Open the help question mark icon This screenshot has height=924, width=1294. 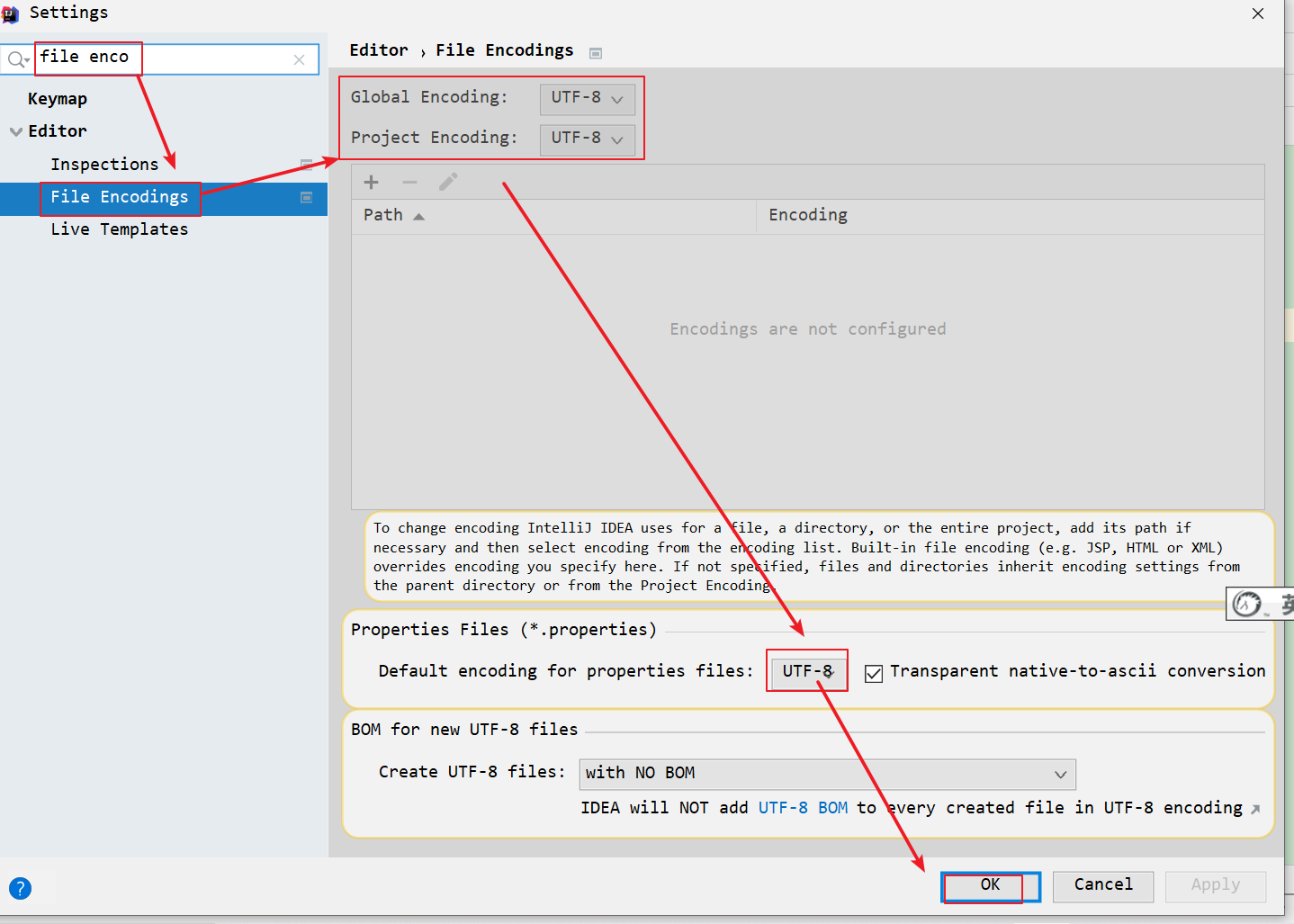[20, 888]
